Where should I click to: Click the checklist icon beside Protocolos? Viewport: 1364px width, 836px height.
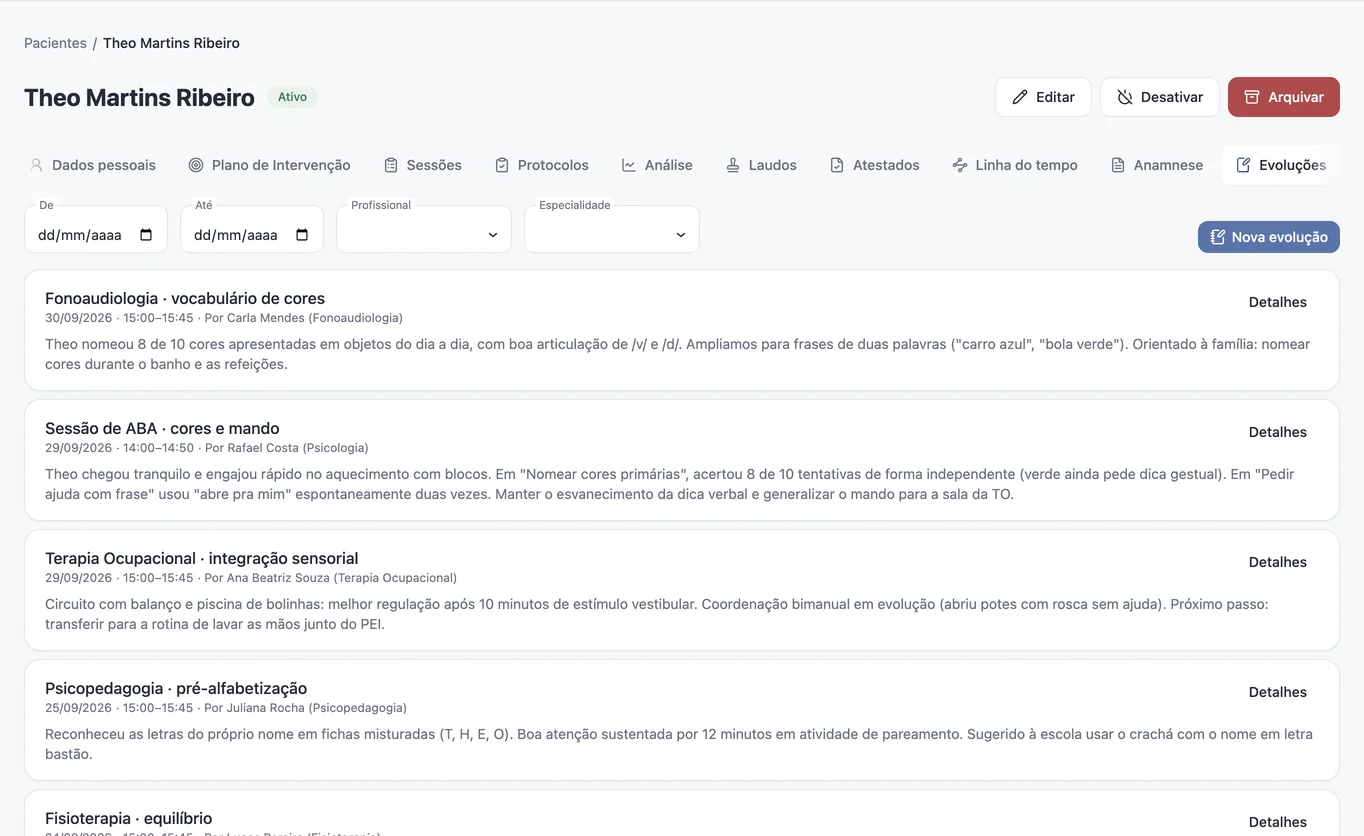click(x=502, y=165)
